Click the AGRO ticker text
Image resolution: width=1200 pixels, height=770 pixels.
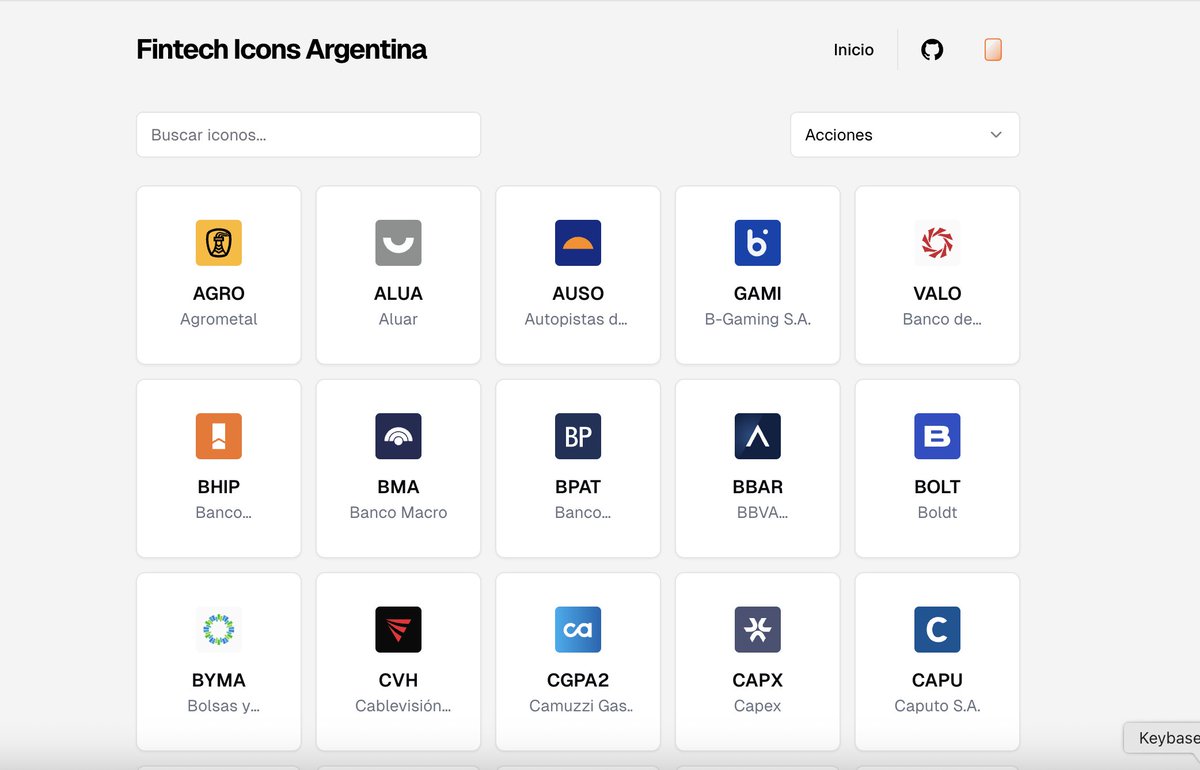click(218, 294)
